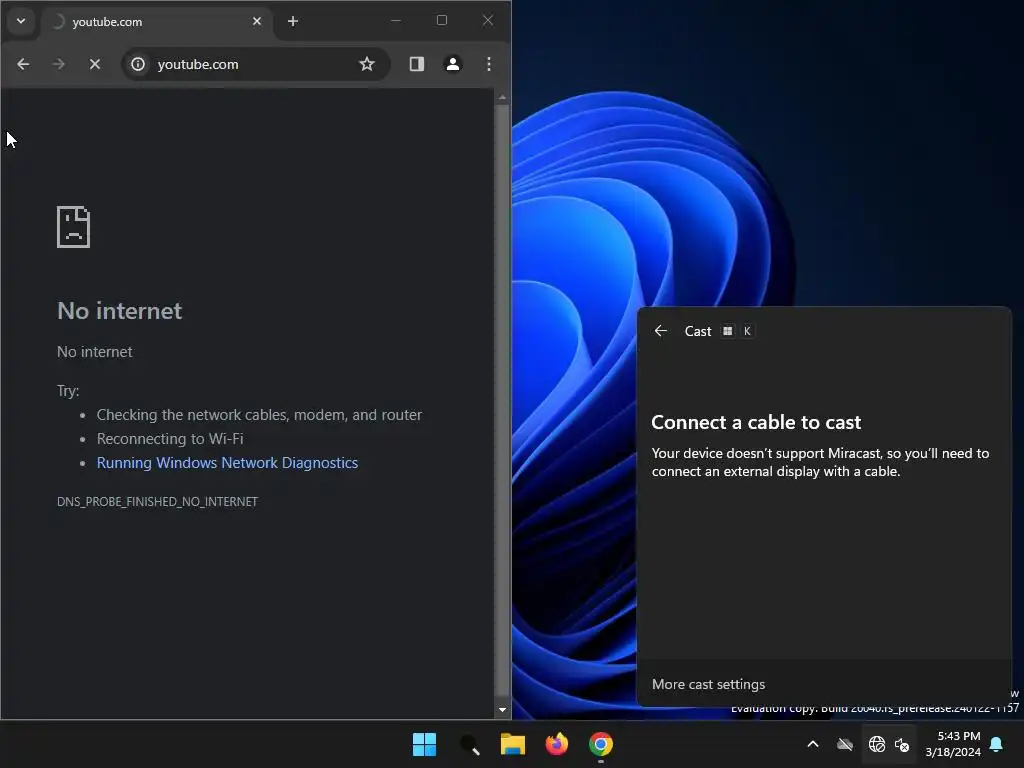
Task: Bookmark this page with star icon
Action: click(367, 64)
